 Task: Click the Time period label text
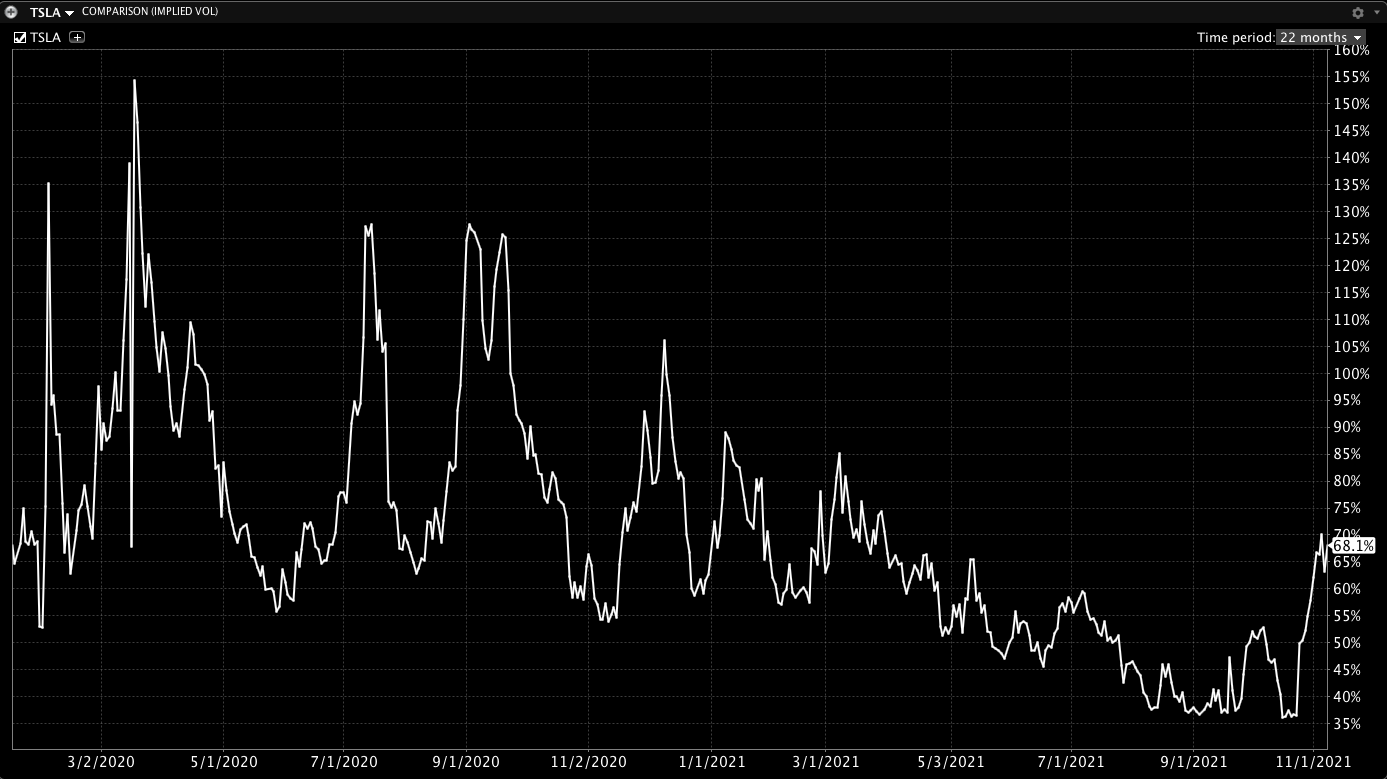1235,38
